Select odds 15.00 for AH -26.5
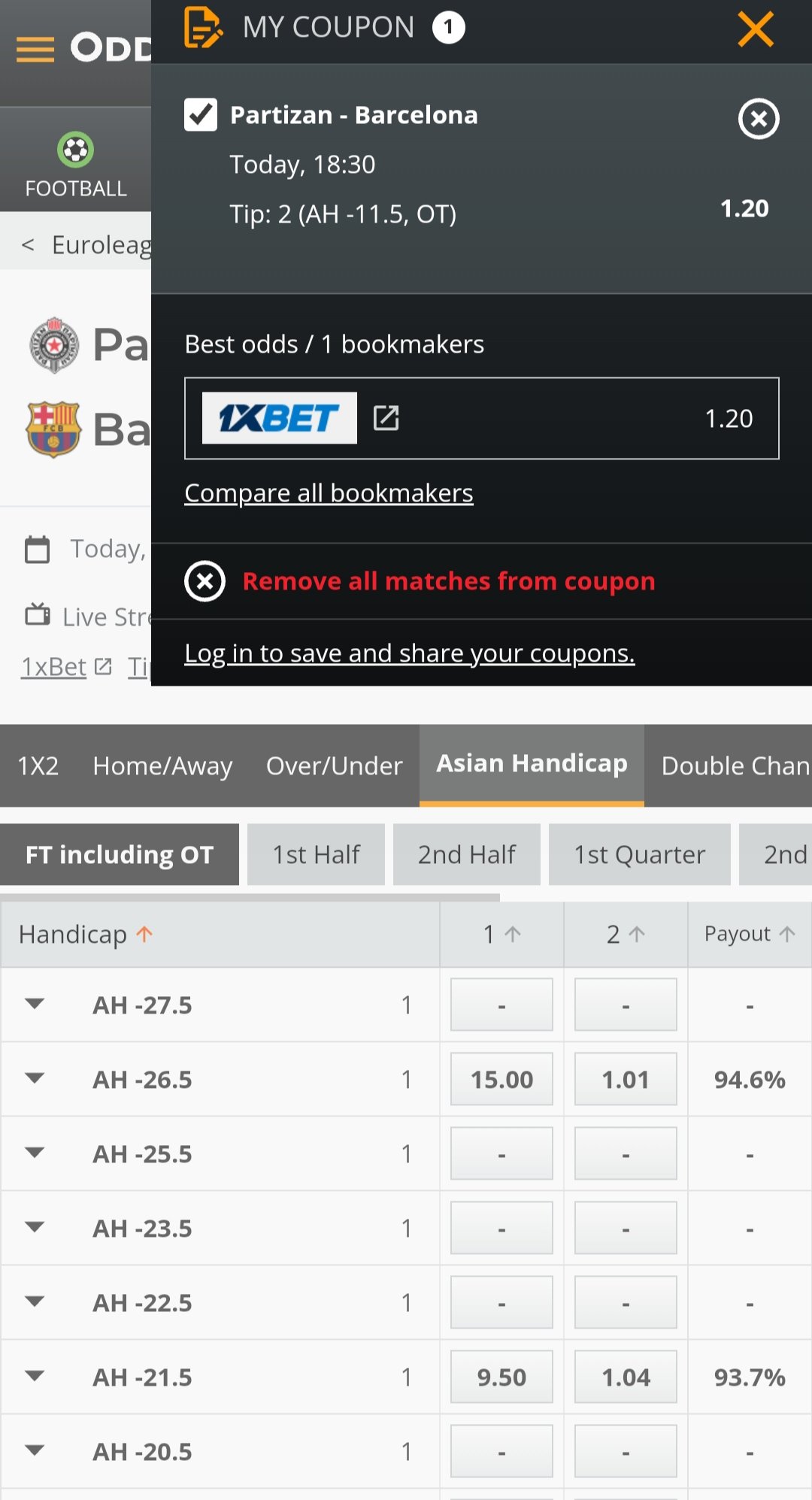This screenshot has height=1500, width=812. (501, 1079)
